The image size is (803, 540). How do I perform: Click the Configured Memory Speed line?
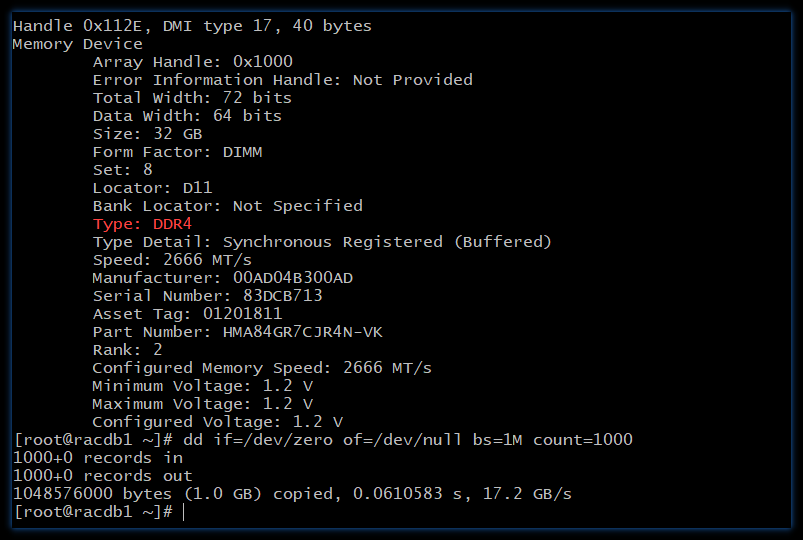[x=261, y=368]
